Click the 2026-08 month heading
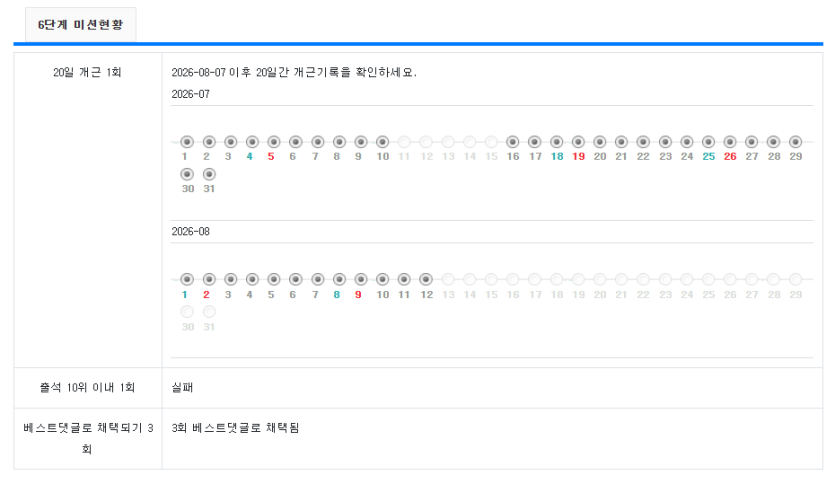This screenshot has height=484, width=835. 191,232
